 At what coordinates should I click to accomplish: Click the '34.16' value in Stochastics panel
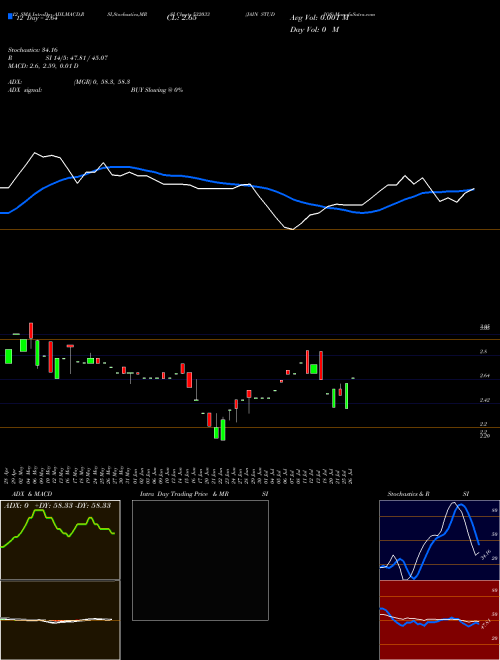pos(486,554)
